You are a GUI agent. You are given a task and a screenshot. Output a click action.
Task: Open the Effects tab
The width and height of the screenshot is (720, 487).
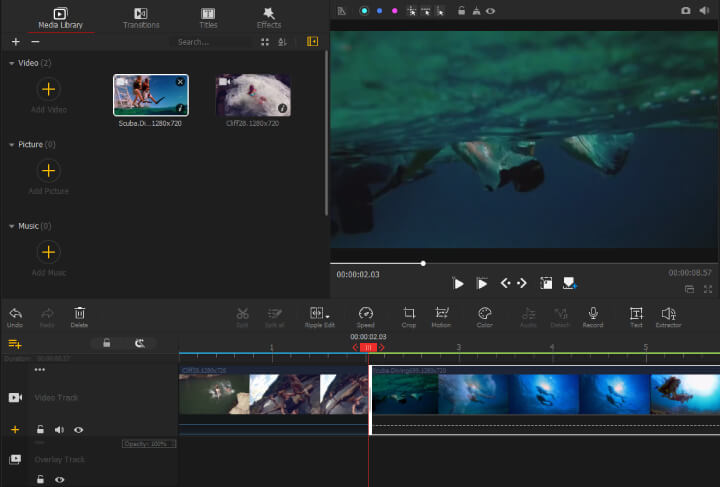tap(269, 17)
